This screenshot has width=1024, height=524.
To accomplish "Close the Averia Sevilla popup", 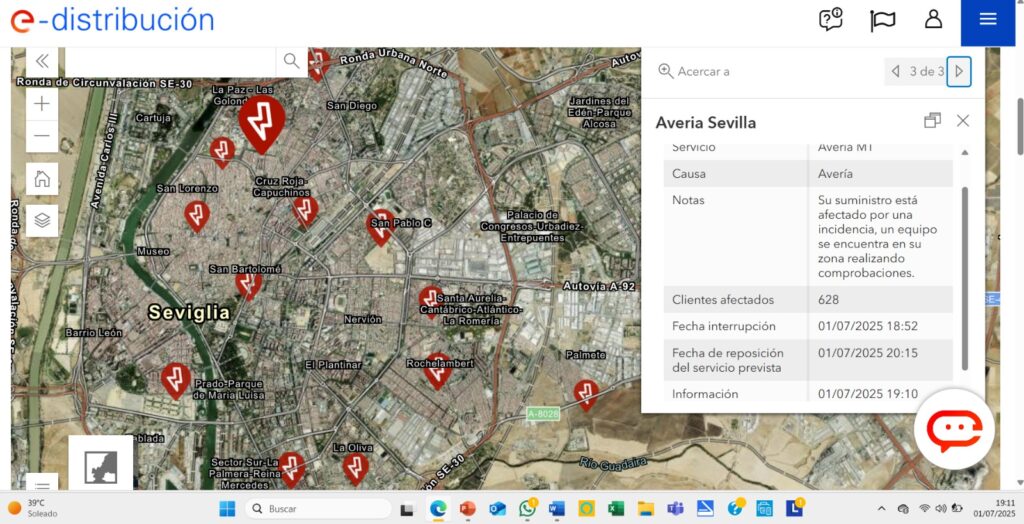I will click(963, 121).
